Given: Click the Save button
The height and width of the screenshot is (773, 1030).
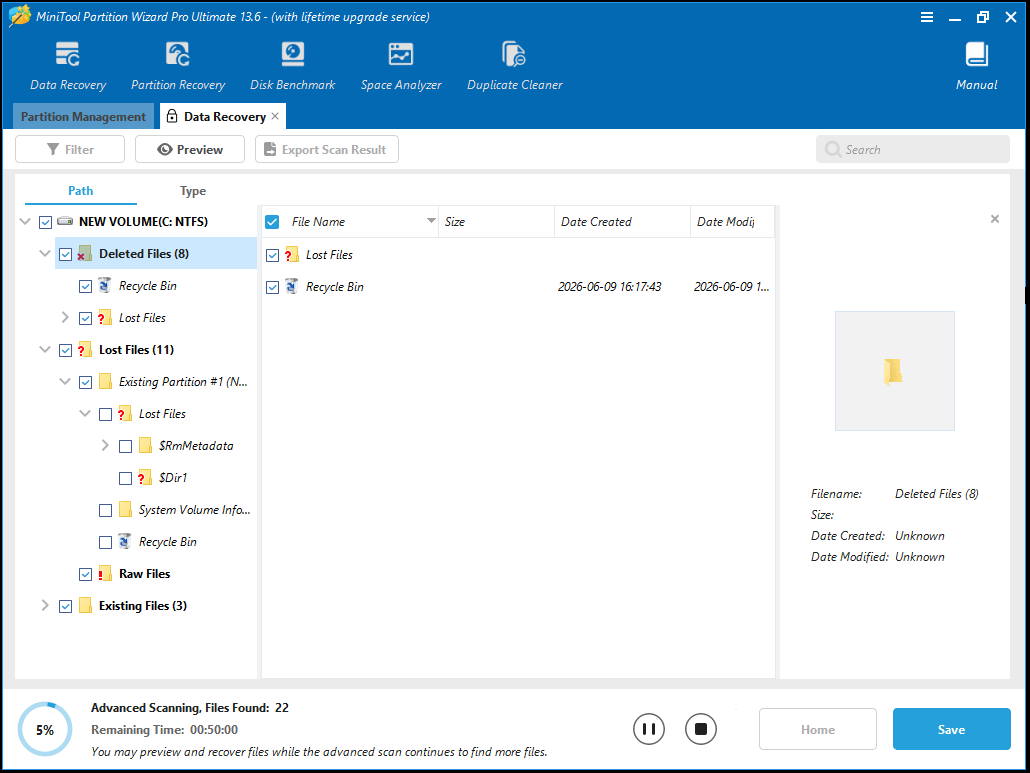Looking at the screenshot, I should click(951, 729).
